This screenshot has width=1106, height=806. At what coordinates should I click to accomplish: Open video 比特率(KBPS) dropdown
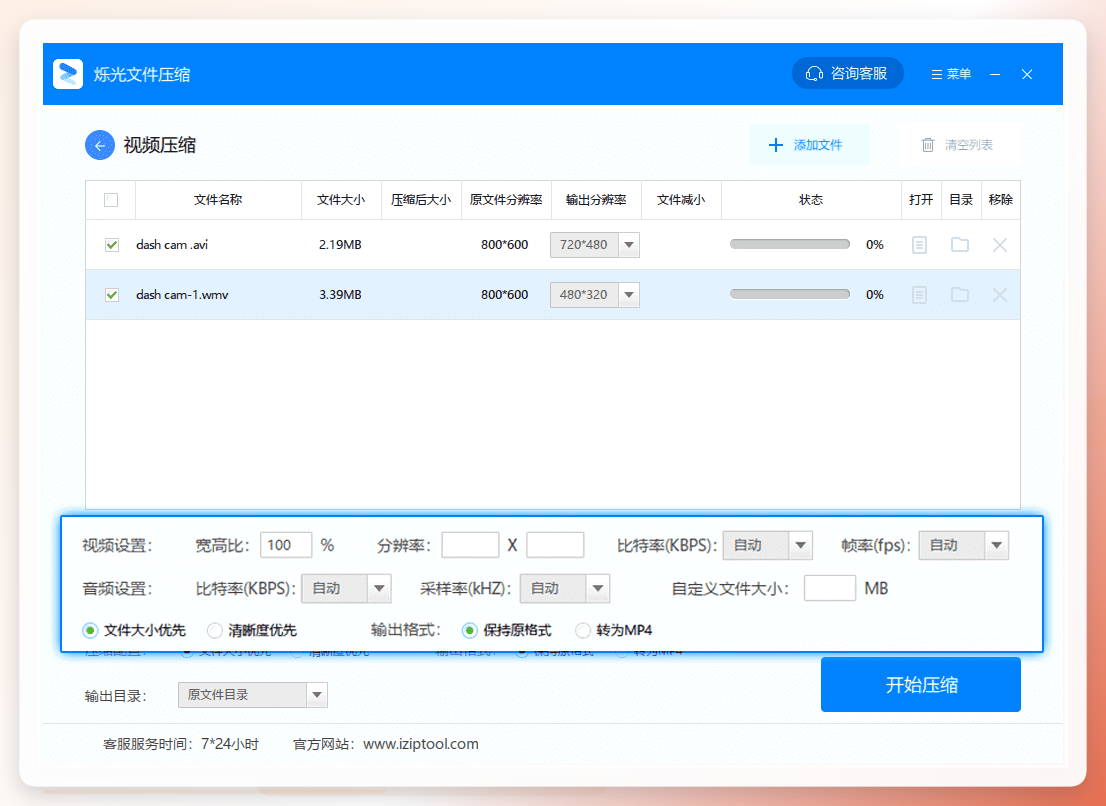click(x=767, y=545)
